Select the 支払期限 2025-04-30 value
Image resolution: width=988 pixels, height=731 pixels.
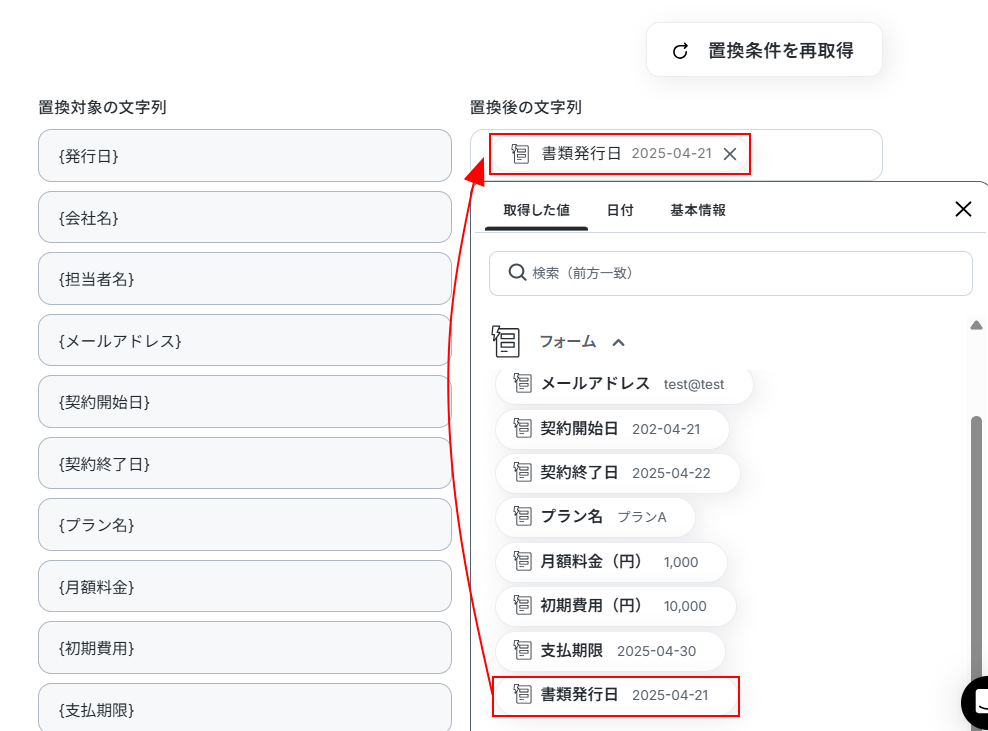point(610,651)
